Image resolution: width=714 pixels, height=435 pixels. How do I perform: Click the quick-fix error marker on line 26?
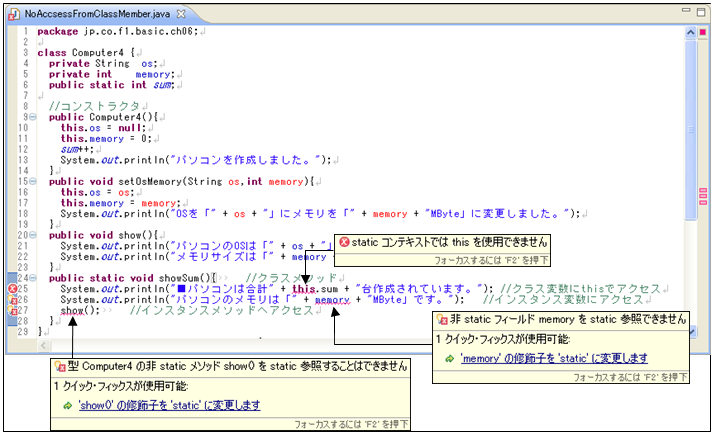point(13,299)
